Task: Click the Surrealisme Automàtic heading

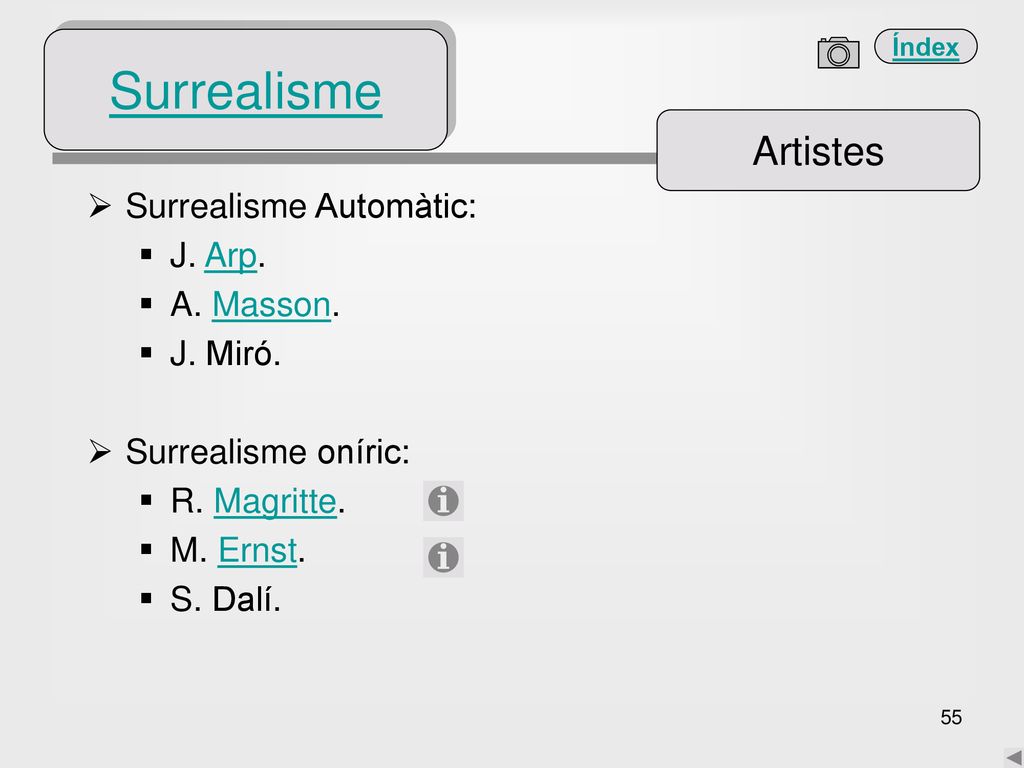Action: [301, 206]
